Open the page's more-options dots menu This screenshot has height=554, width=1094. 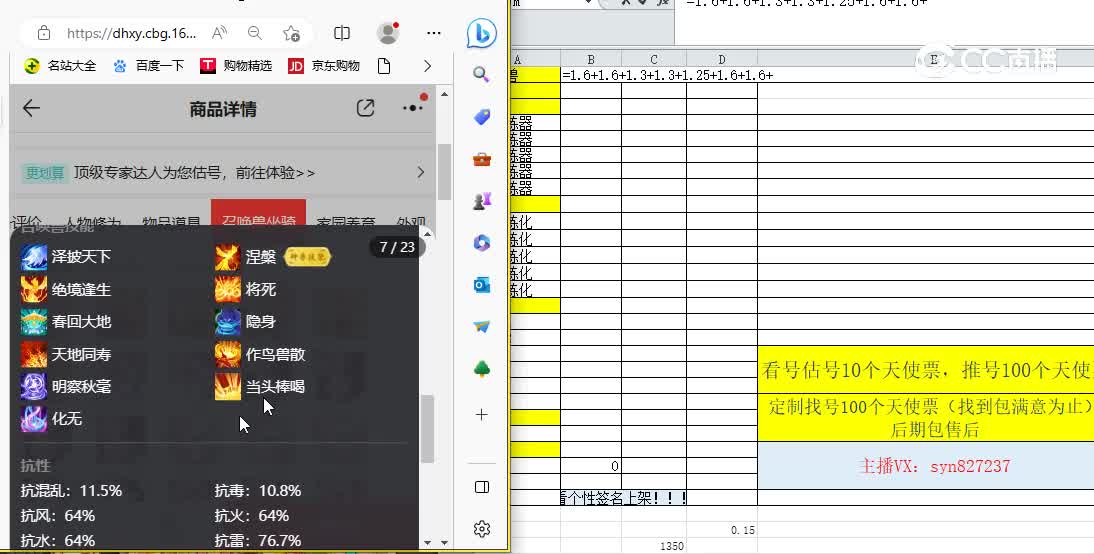(413, 107)
